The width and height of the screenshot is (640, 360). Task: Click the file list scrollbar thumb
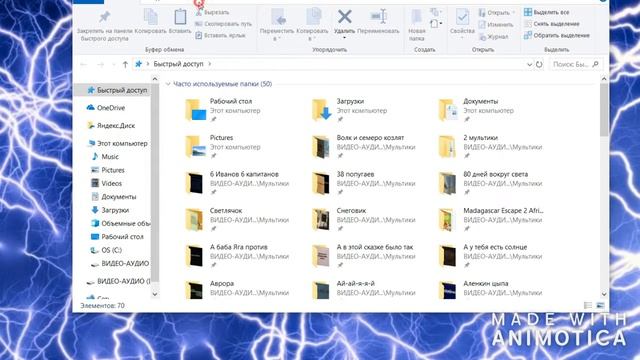604,109
